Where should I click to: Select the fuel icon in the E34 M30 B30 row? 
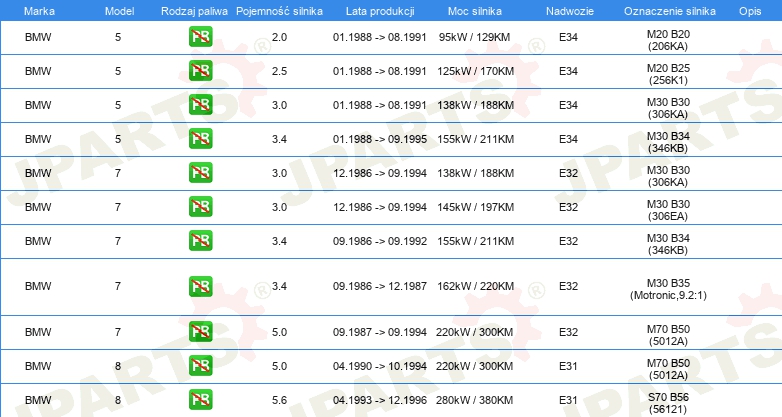tap(200, 105)
